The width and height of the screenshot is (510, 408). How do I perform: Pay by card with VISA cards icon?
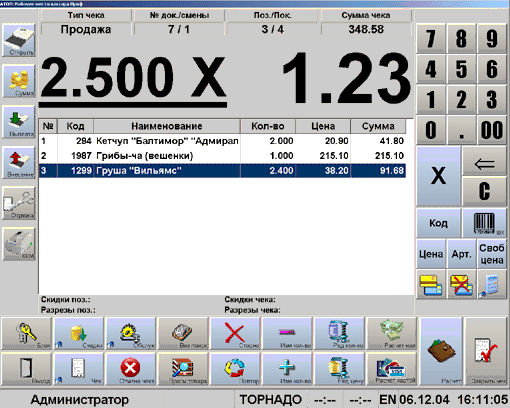point(391,369)
